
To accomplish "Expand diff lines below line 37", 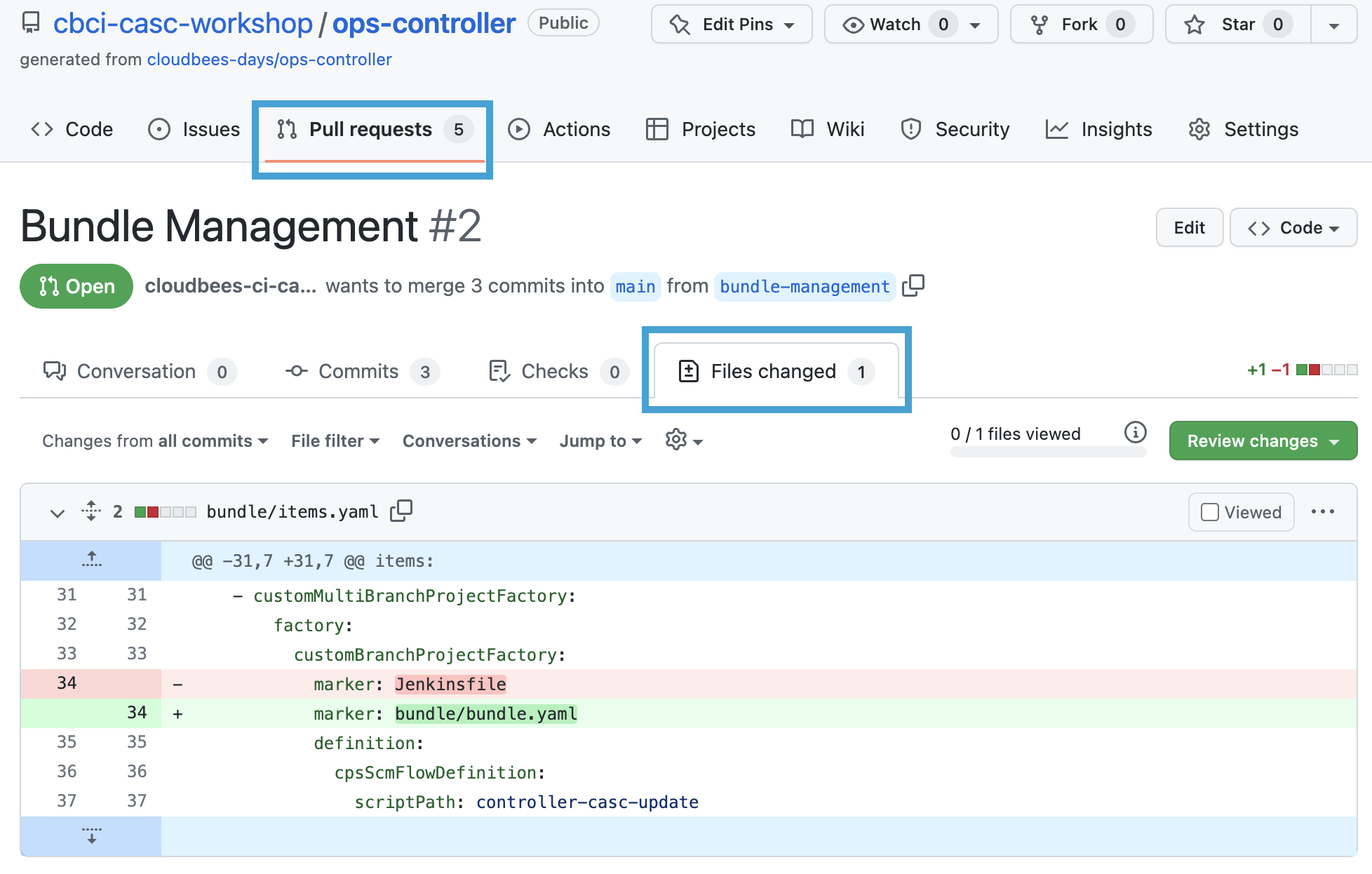I will pos(91,835).
